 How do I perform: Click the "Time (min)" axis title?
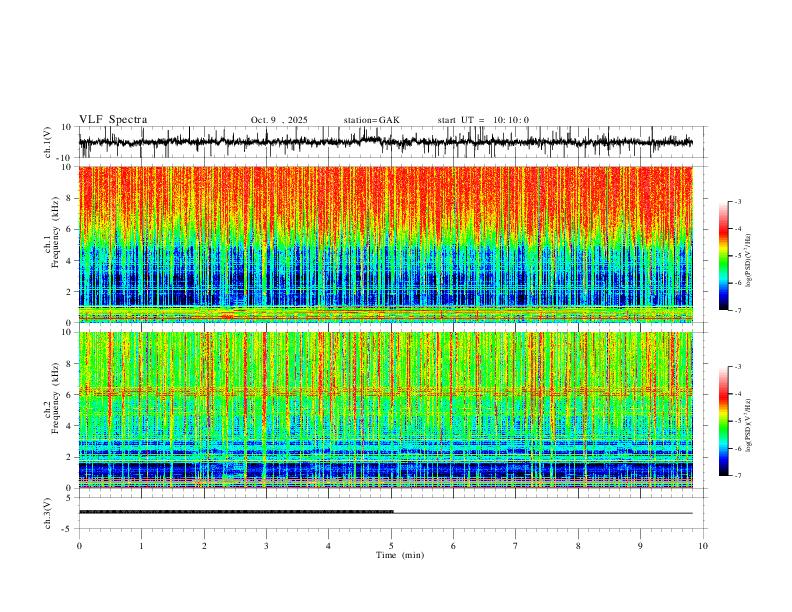(x=400, y=555)
